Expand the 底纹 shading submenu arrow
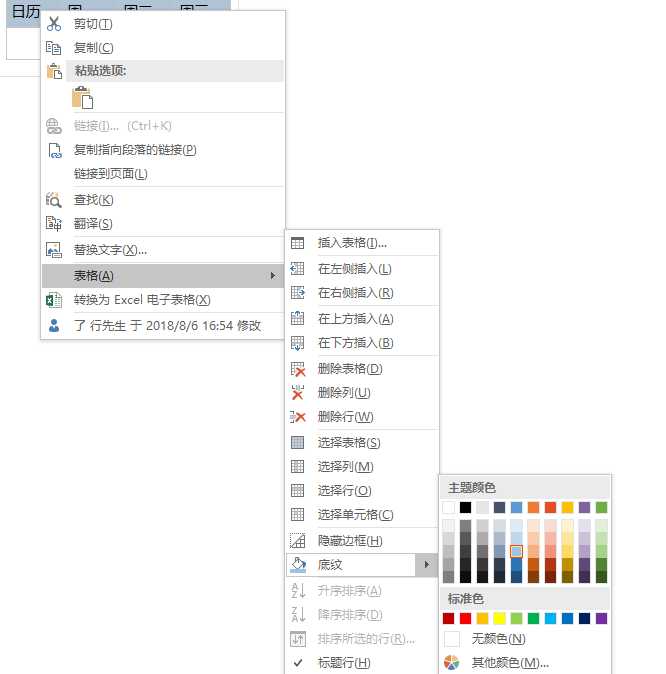Screen dimensions: 666x674 (x=427, y=565)
